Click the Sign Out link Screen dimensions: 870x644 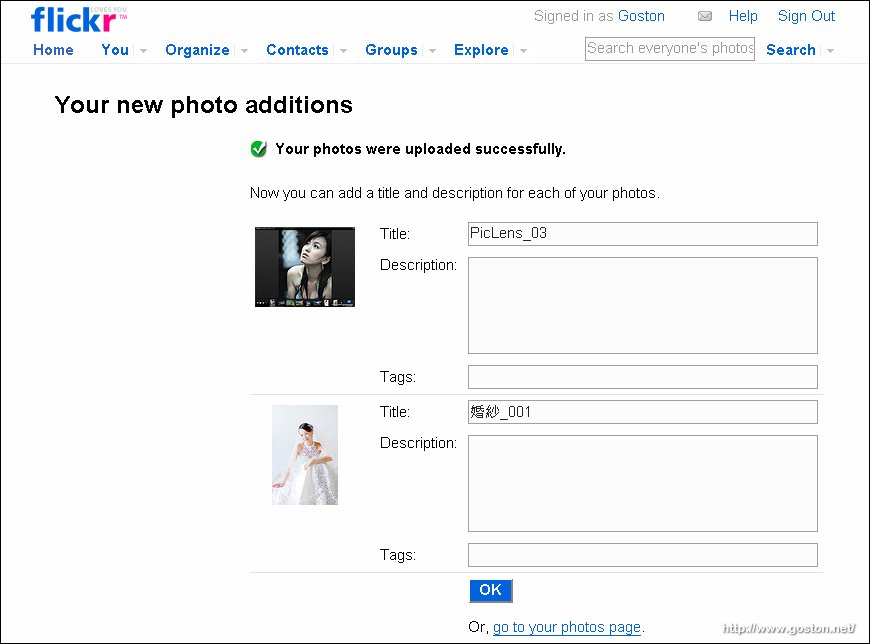point(806,16)
